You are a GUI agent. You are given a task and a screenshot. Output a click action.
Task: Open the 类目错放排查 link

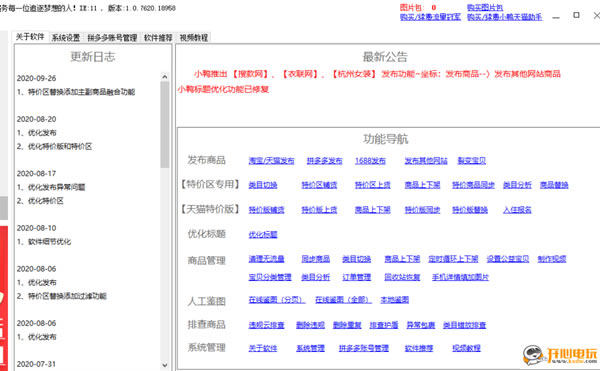click(465, 325)
